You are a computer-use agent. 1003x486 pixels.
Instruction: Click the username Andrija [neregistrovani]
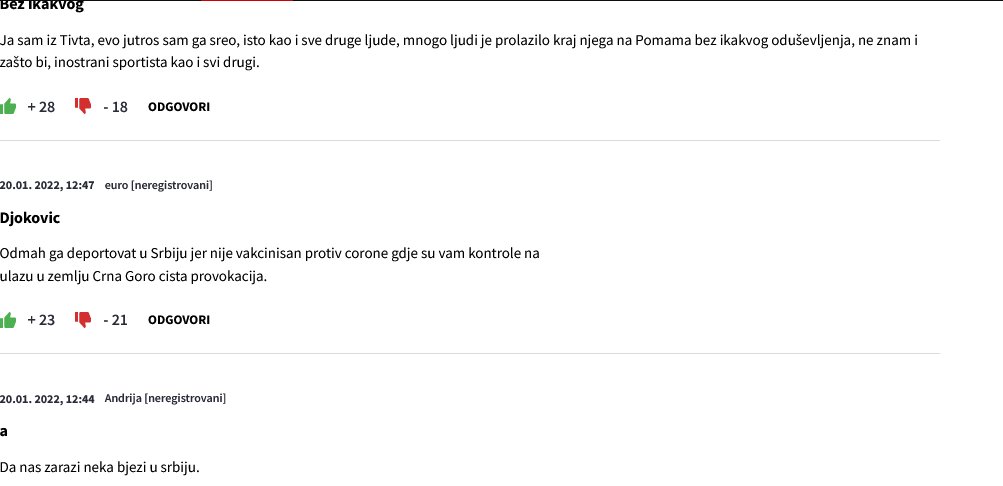[165, 399]
